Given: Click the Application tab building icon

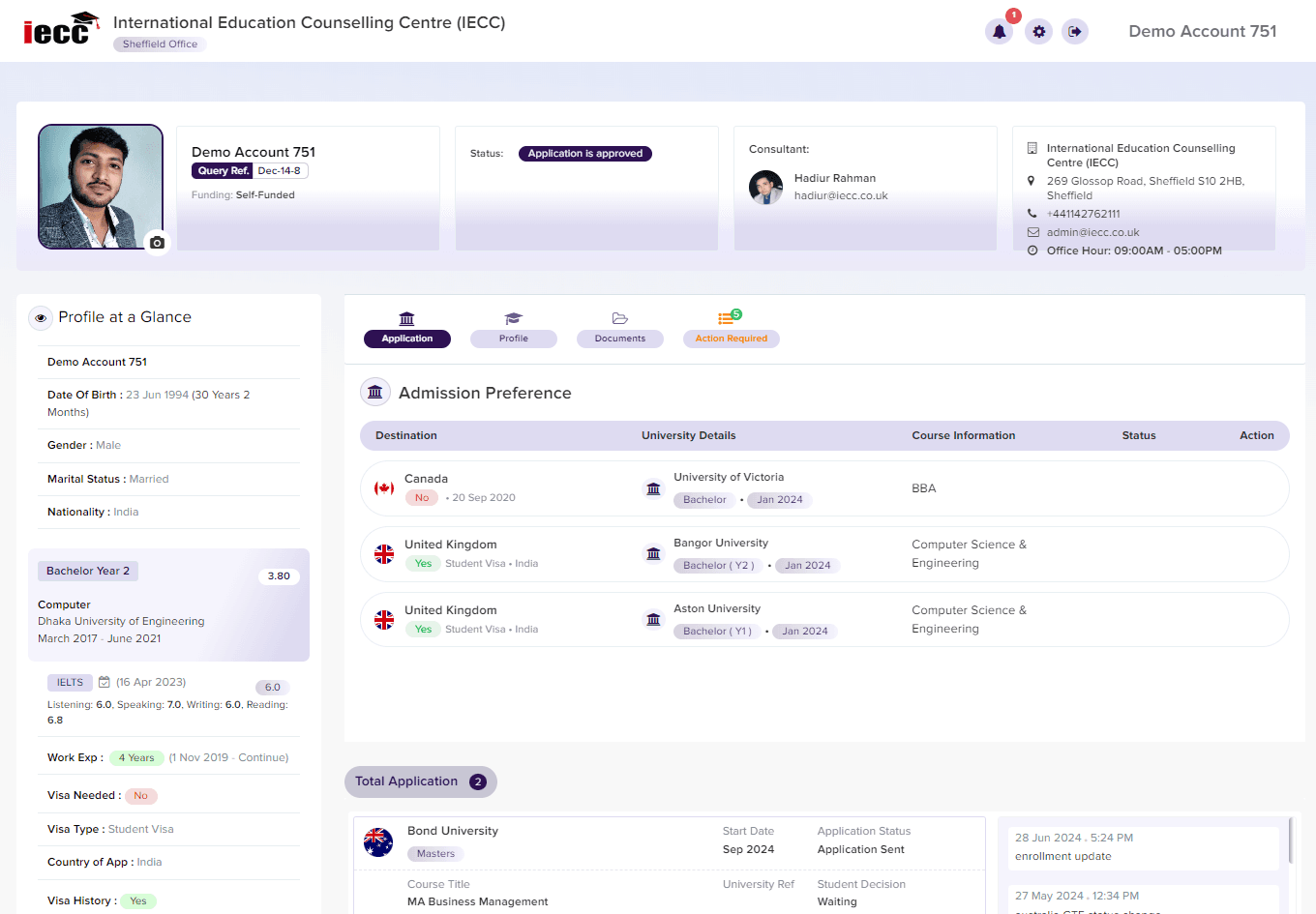Looking at the screenshot, I should pyautogui.click(x=406, y=318).
